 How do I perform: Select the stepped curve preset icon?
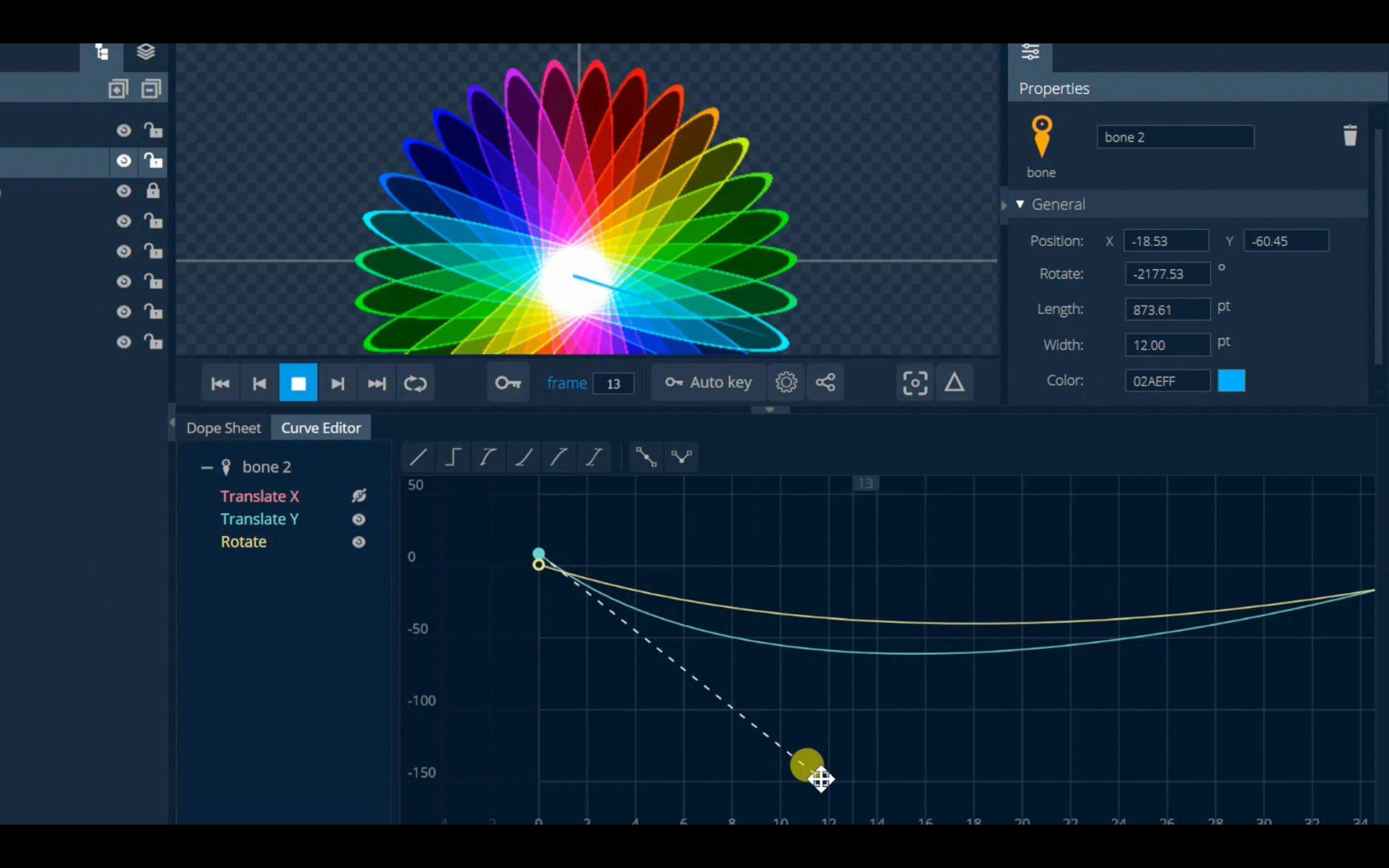(x=453, y=457)
